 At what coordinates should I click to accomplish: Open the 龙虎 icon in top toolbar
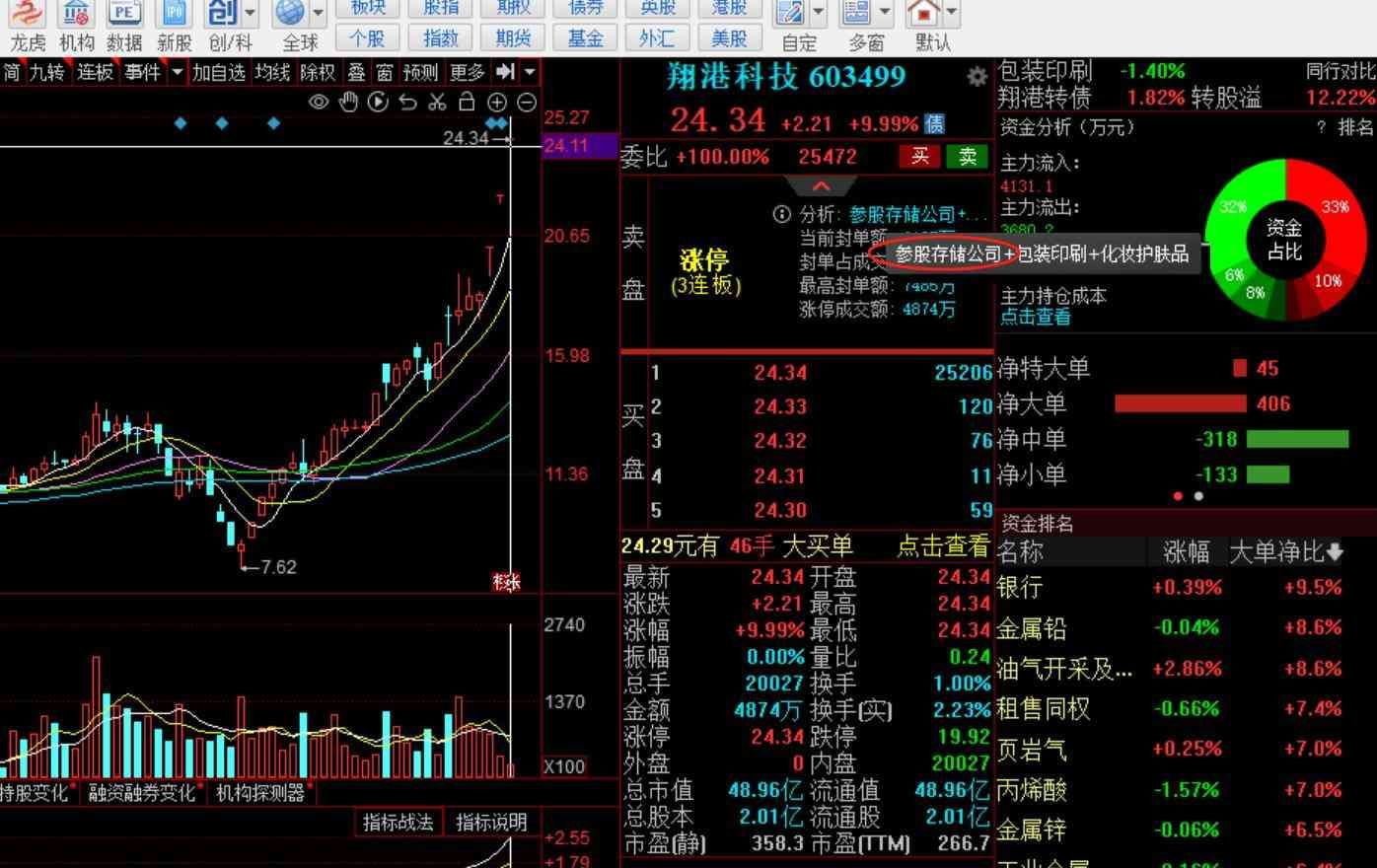tap(28, 25)
